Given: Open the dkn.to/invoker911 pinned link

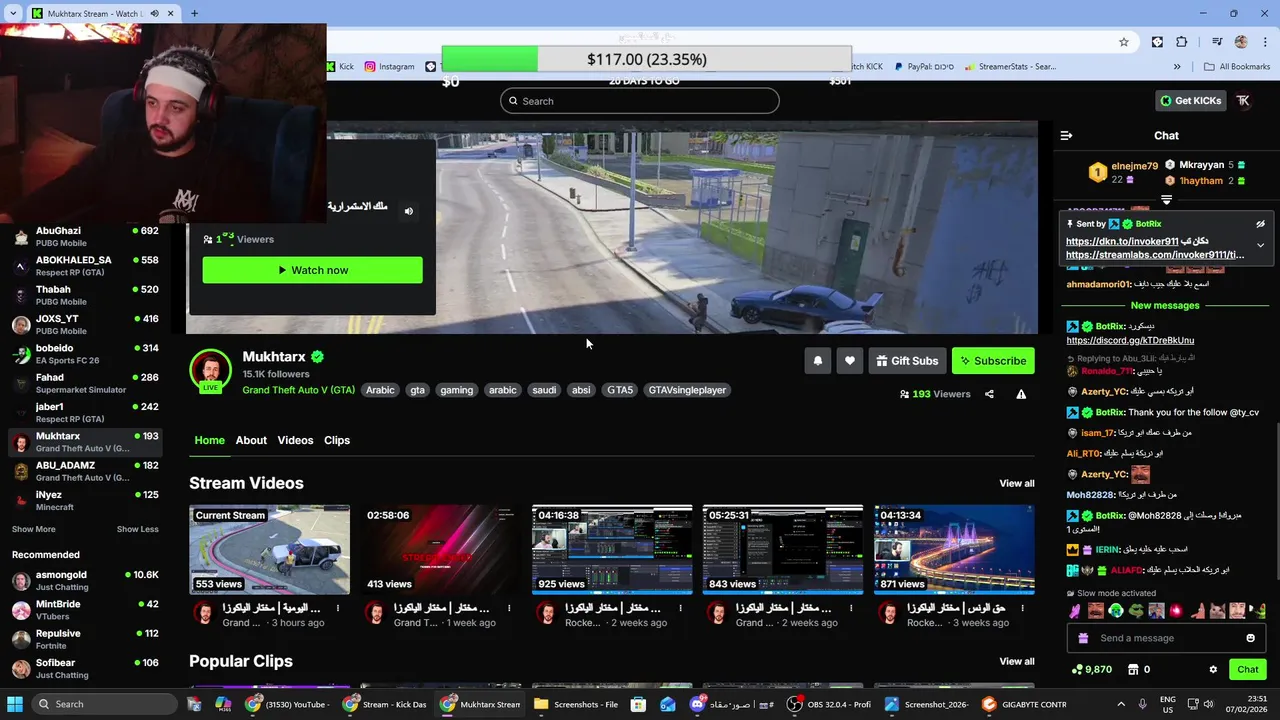Looking at the screenshot, I should pyautogui.click(x=1122, y=241).
